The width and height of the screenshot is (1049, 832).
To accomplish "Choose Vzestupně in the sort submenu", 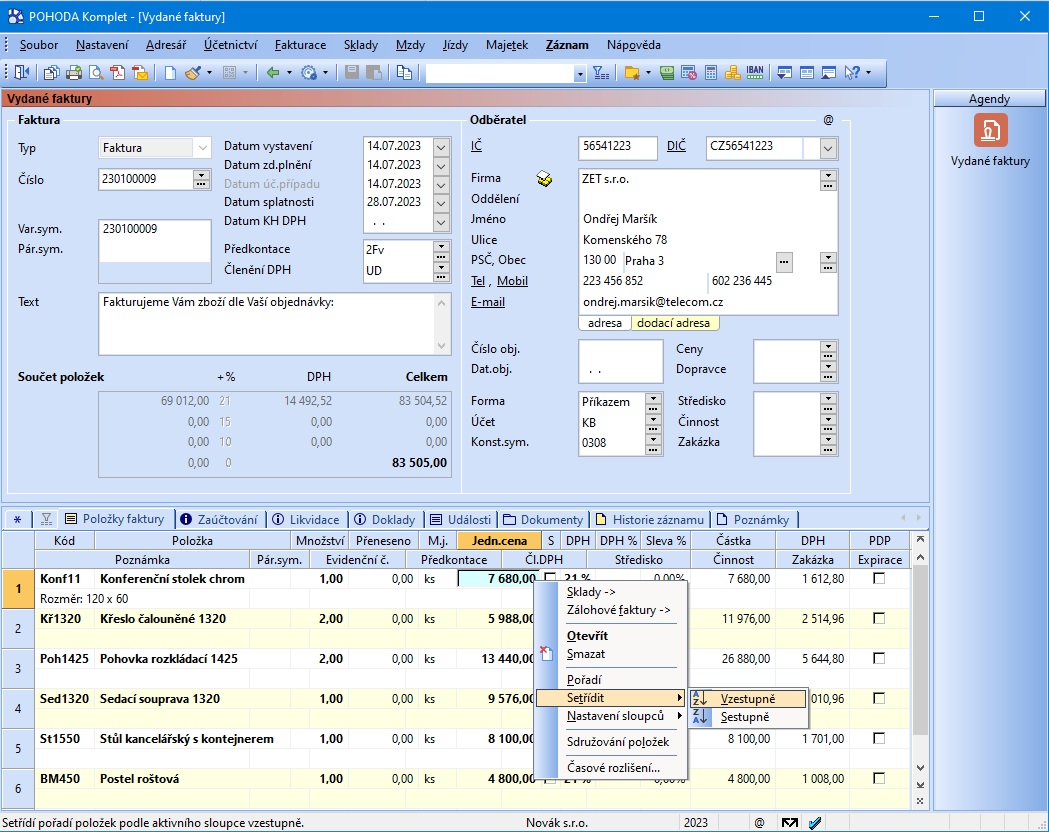I will pos(749,699).
